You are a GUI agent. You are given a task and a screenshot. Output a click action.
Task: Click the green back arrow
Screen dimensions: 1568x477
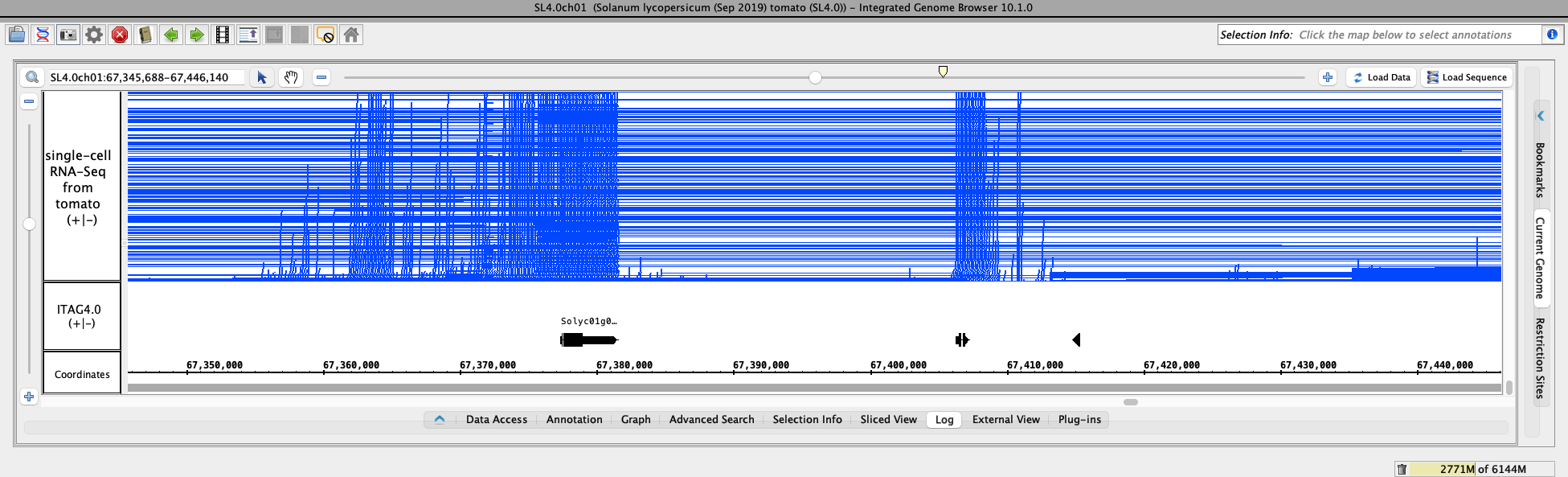coord(171,35)
